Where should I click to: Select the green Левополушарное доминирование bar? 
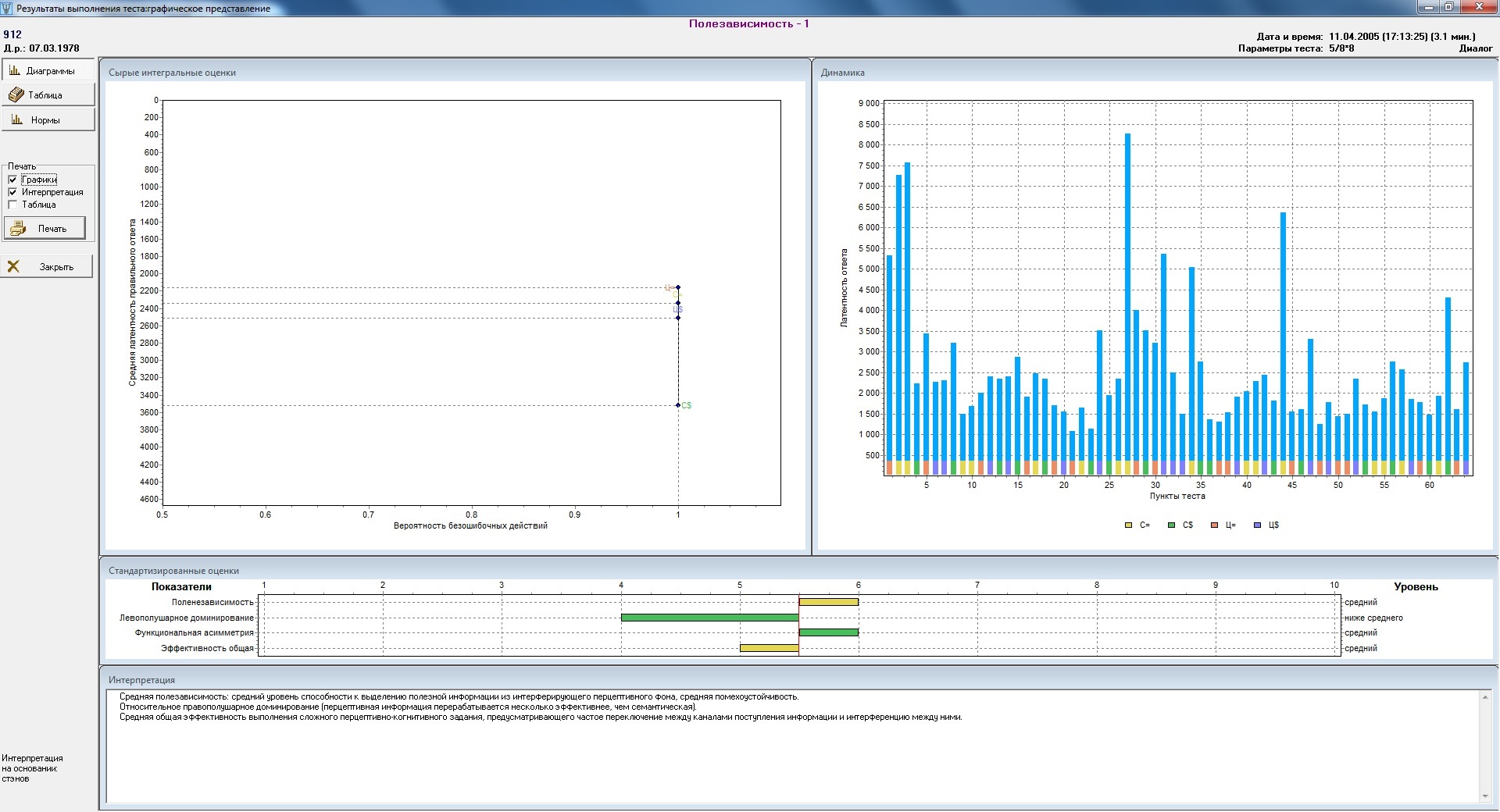709,618
